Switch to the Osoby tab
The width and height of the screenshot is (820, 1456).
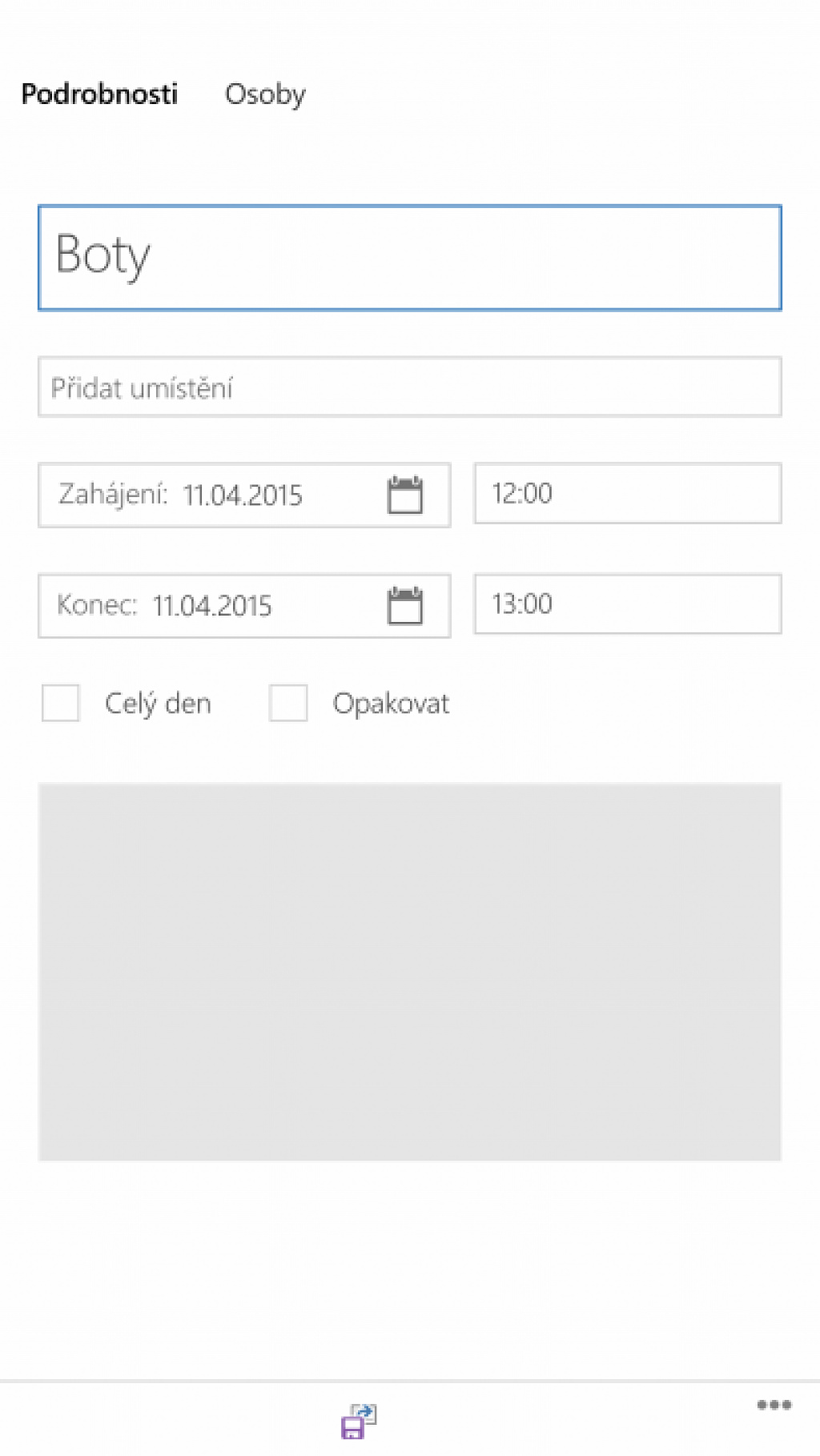265,94
